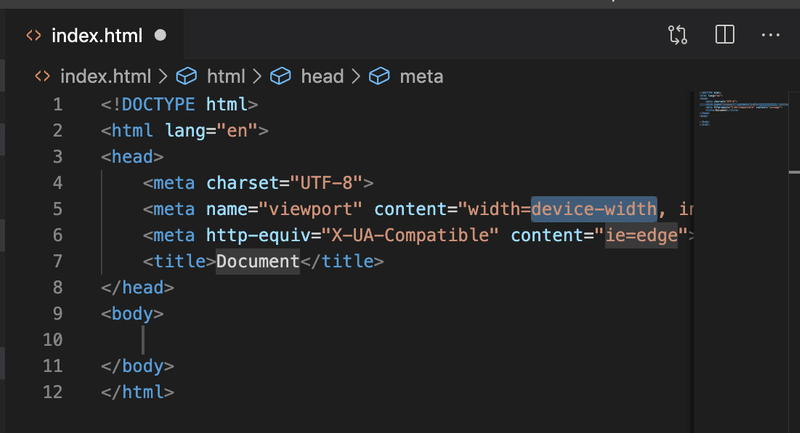
Task: Click line number 7 in the gutter
Action: click(57, 261)
